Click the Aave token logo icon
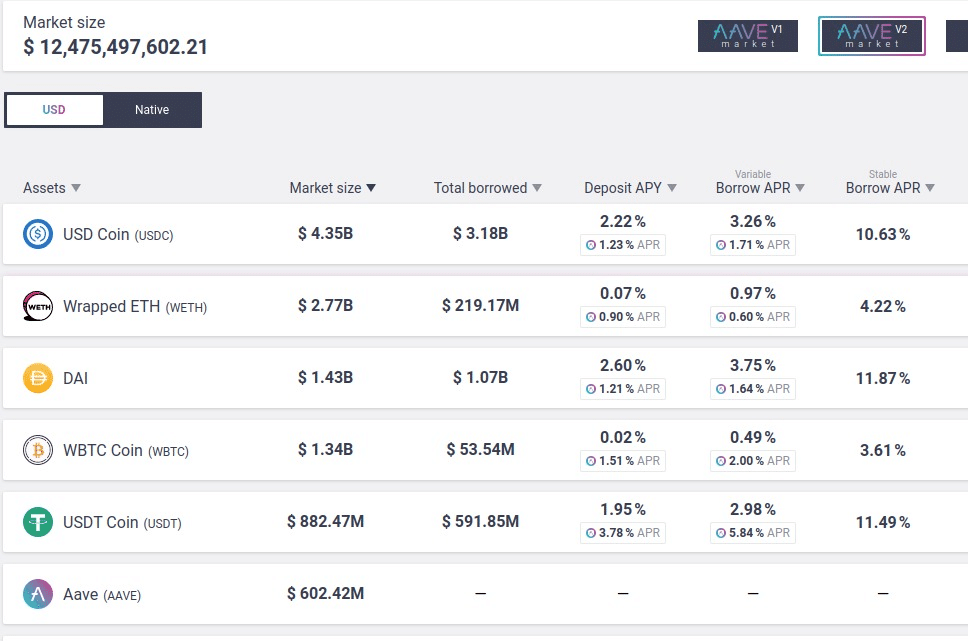The height and width of the screenshot is (641, 968). click(x=38, y=594)
